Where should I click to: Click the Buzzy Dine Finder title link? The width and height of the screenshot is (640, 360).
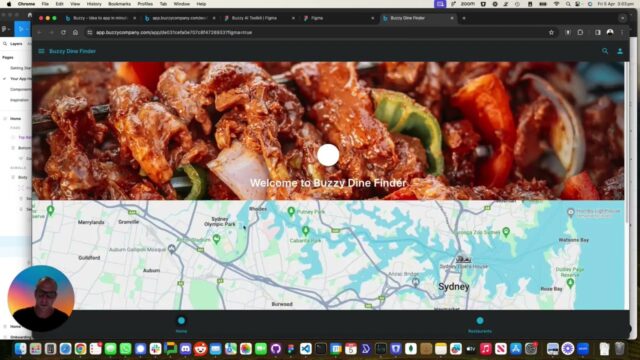tap(72, 51)
